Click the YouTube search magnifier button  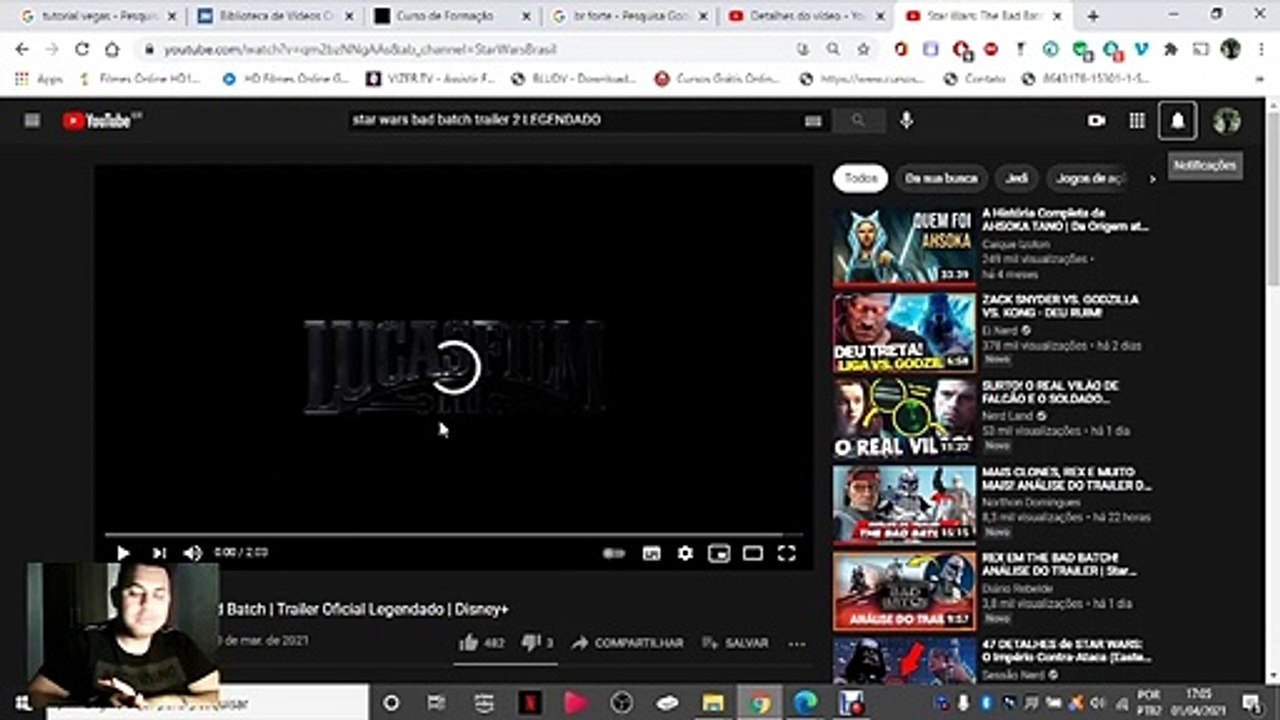pyautogui.click(x=858, y=120)
